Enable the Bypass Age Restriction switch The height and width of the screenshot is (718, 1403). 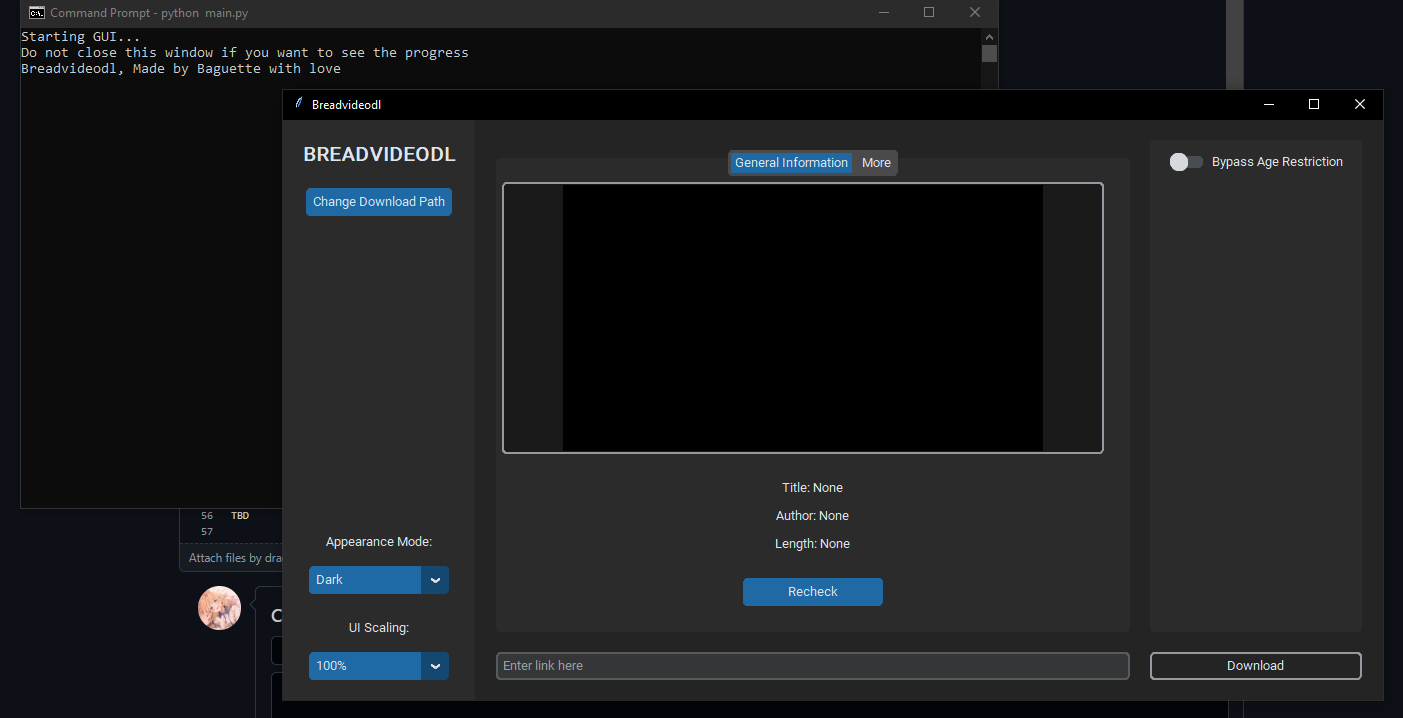pos(1186,161)
